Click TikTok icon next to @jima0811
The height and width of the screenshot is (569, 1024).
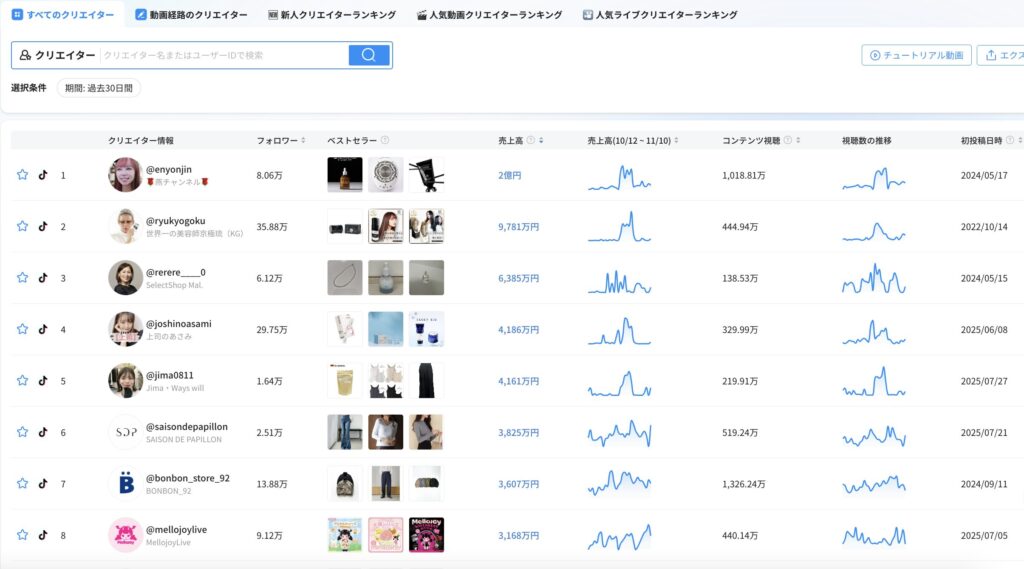click(x=43, y=381)
